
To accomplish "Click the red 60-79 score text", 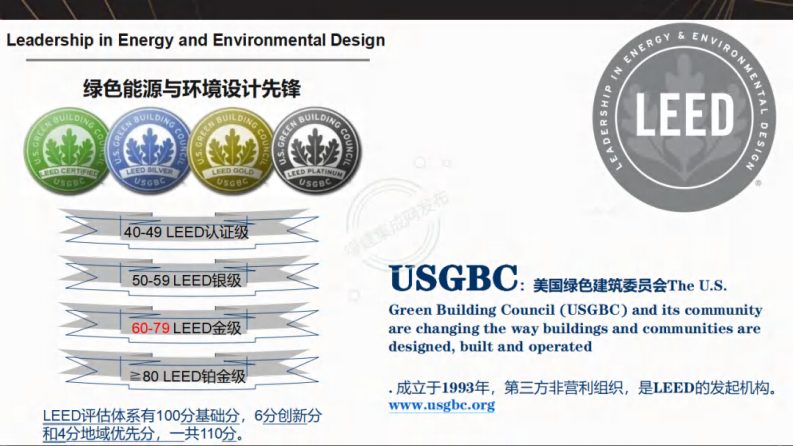I will (x=150, y=328).
